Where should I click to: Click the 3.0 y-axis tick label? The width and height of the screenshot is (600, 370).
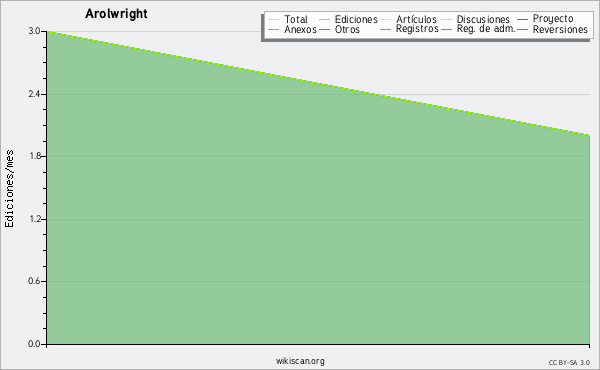coord(34,31)
